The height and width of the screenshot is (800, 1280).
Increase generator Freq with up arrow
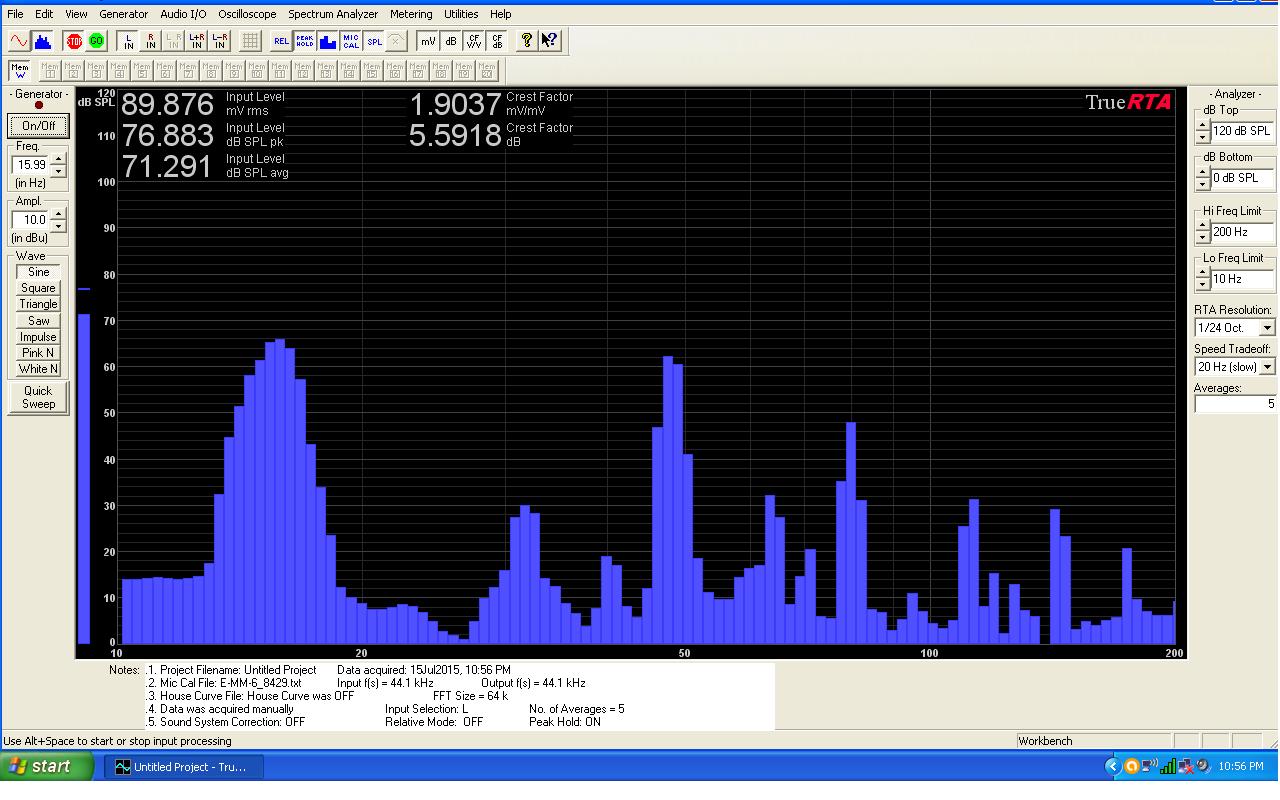(59, 159)
